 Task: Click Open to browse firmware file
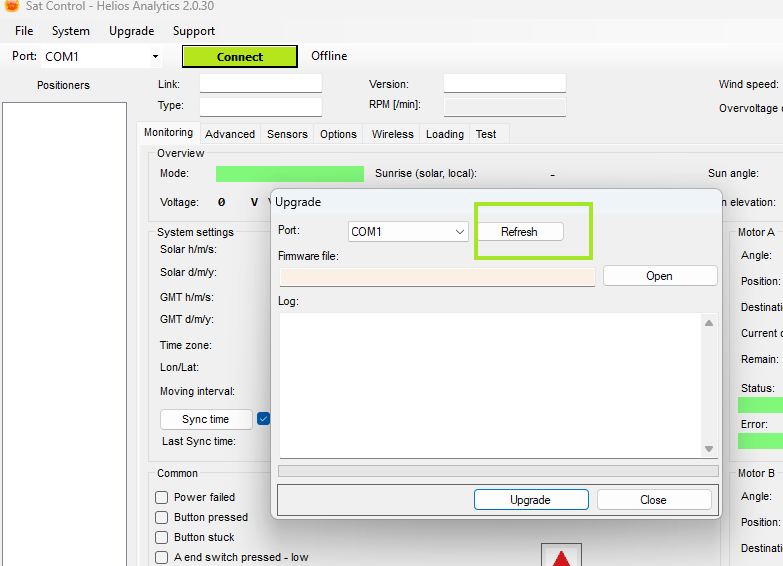pos(660,276)
